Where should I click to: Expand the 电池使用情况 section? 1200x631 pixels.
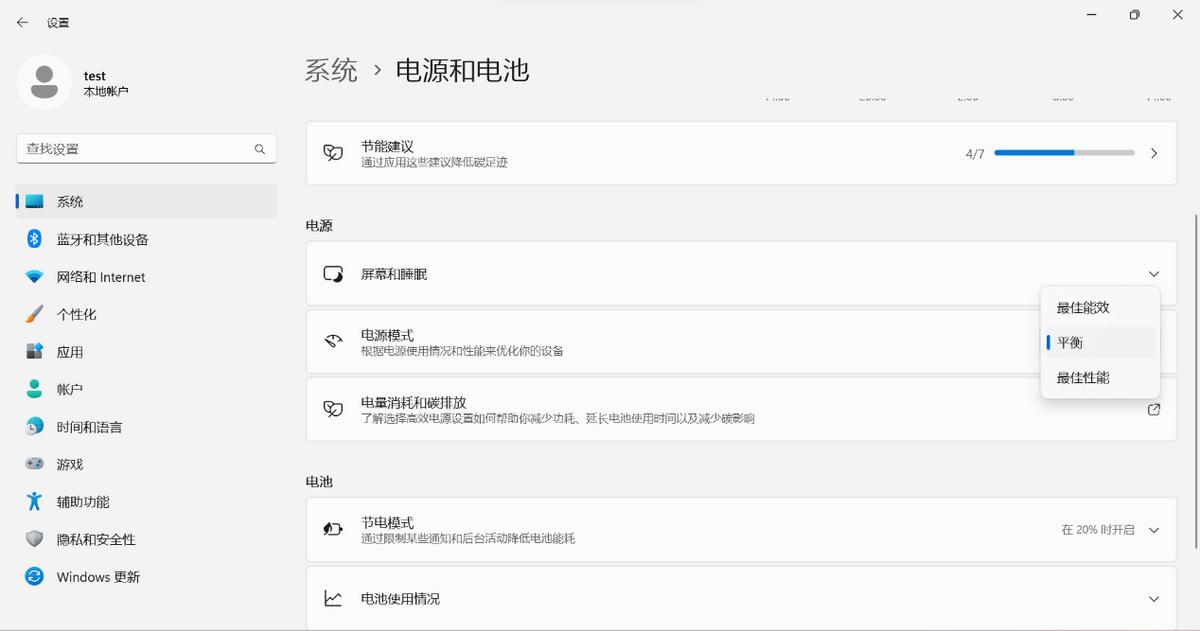point(1153,598)
